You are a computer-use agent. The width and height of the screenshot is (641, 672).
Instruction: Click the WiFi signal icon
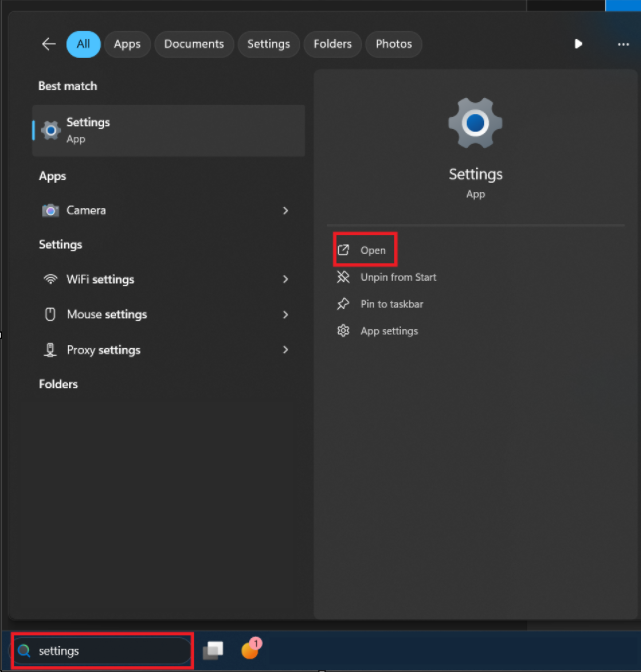coord(51,279)
